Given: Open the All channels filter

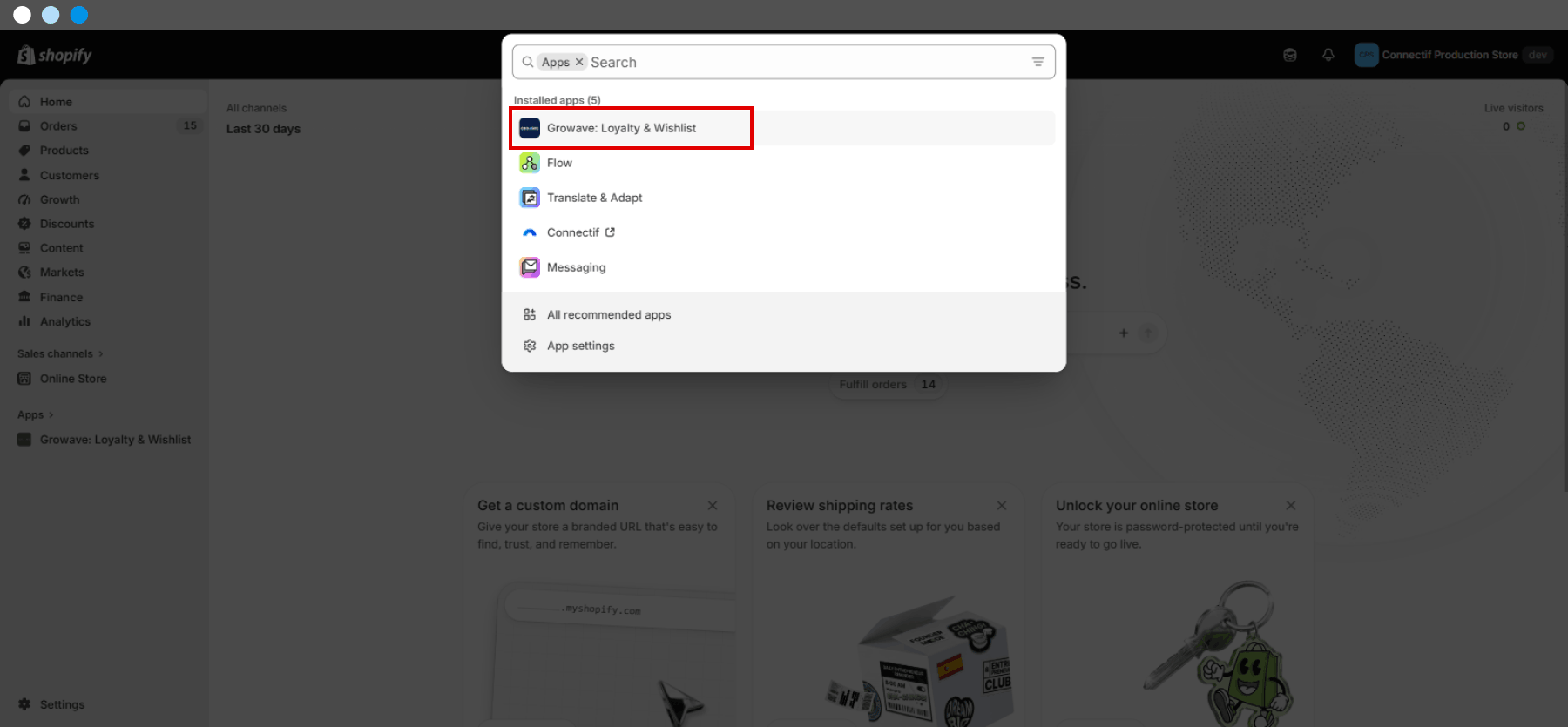Looking at the screenshot, I should (256, 108).
